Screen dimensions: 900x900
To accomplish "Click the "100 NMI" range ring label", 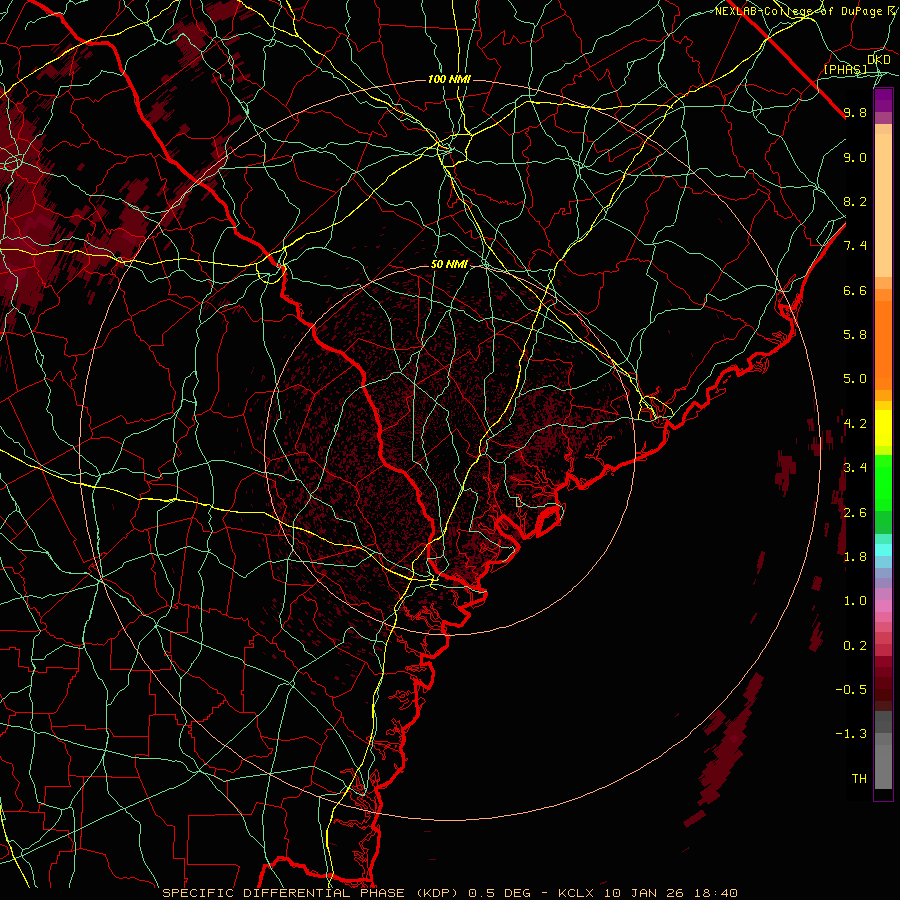I will pos(449,79).
